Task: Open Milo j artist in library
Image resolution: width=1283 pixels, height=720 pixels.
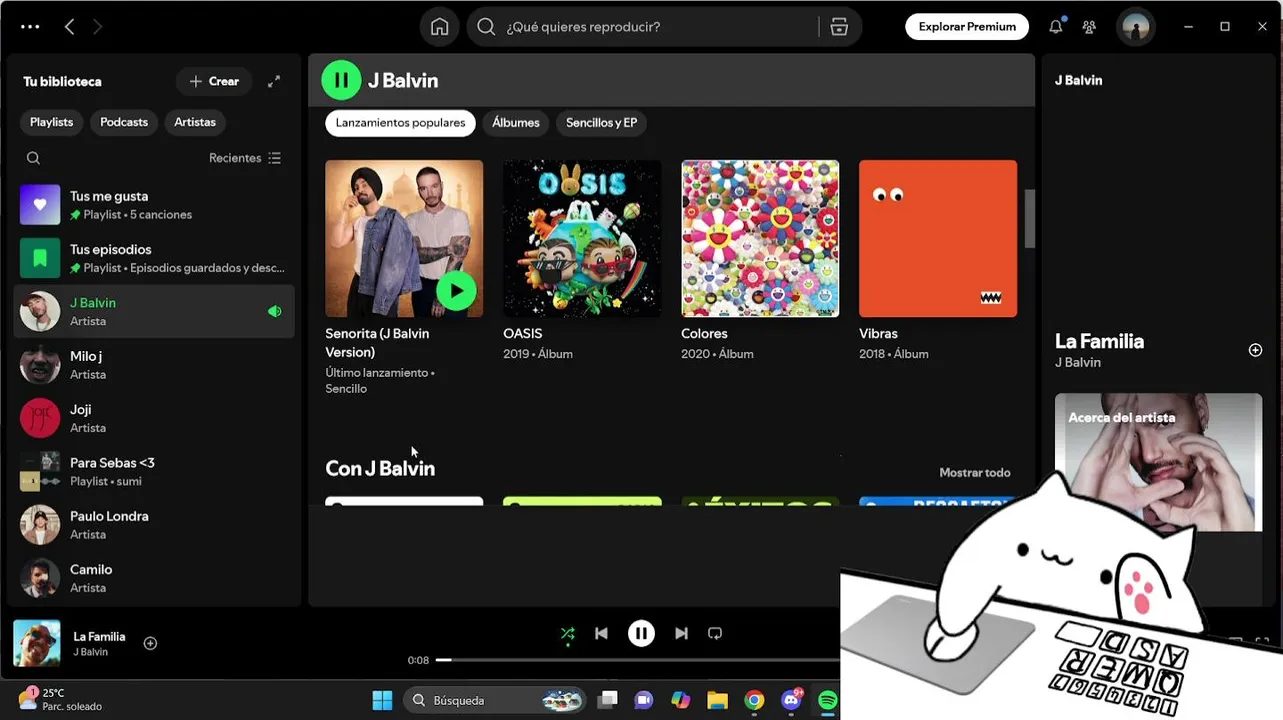Action: coord(154,365)
